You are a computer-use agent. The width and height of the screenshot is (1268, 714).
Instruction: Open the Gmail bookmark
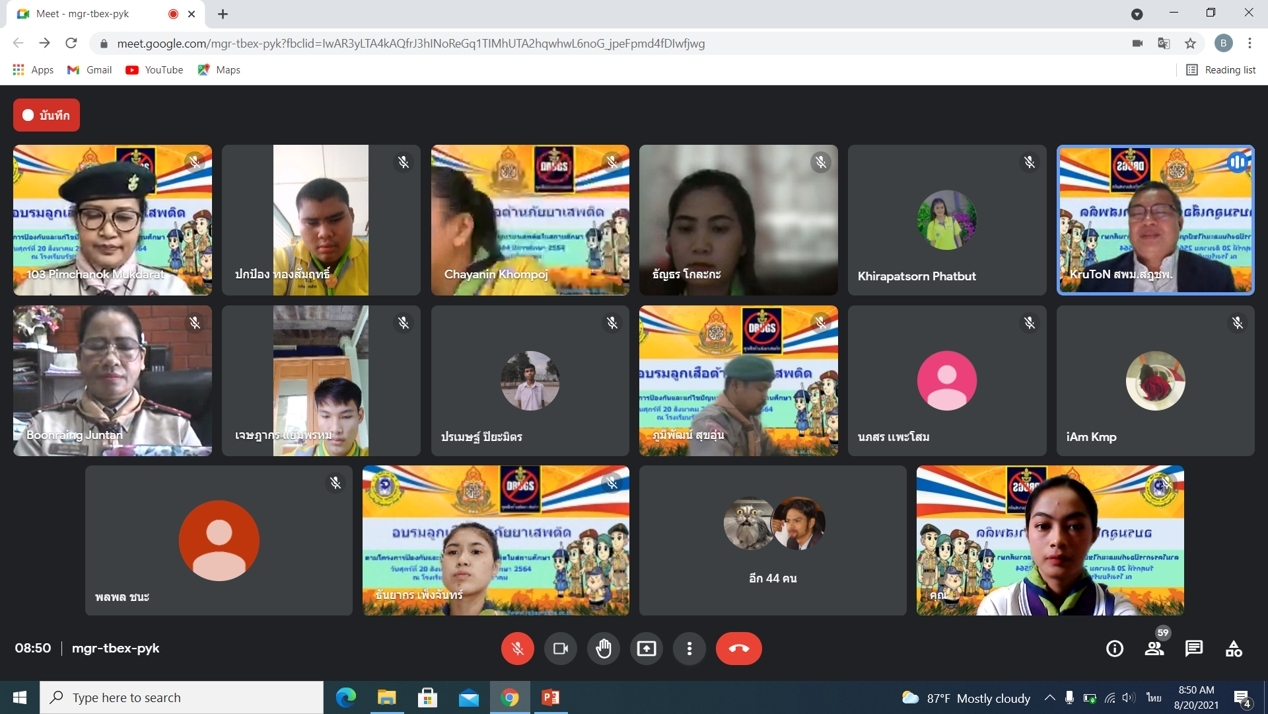89,70
